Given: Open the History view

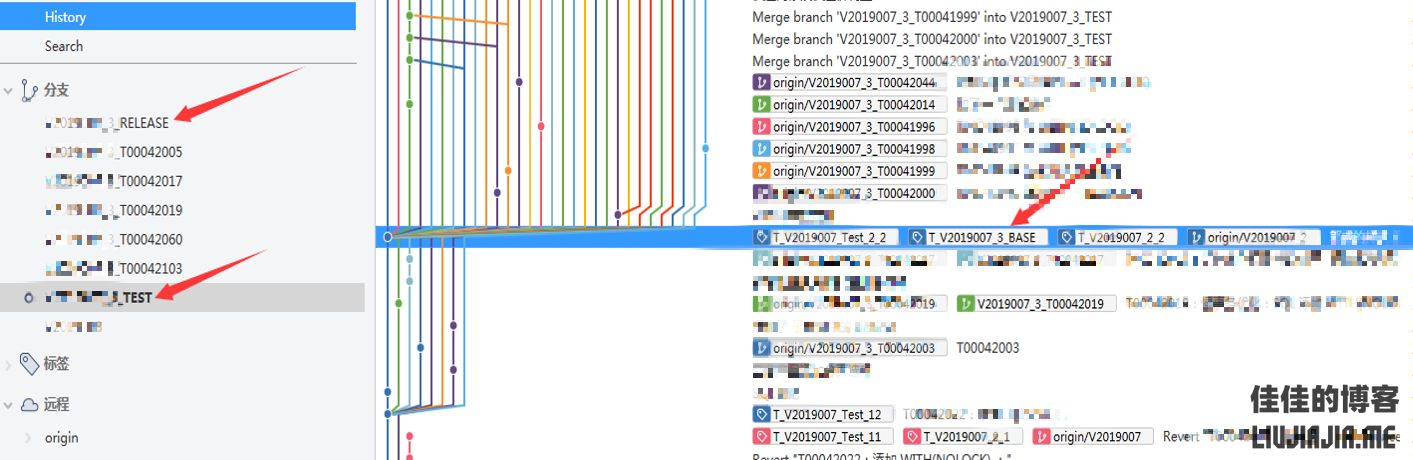Looking at the screenshot, I should pos(65,17).
